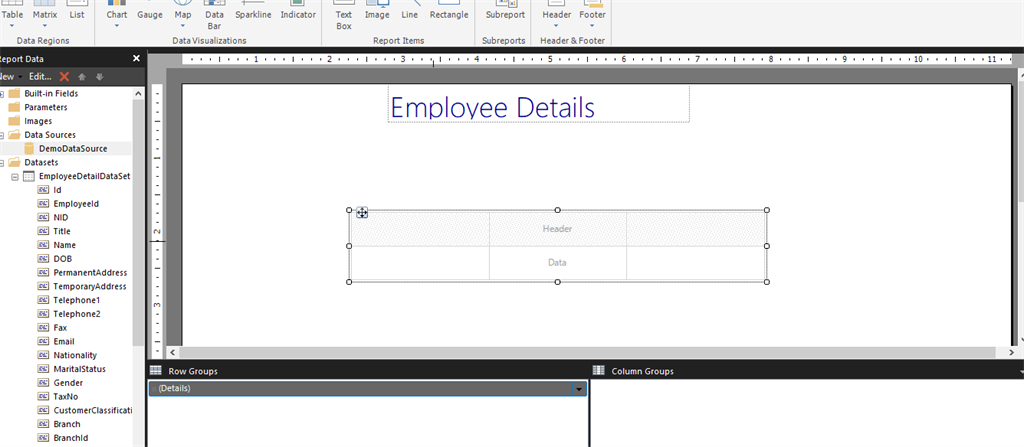The image size is (1024, 447).
Task: Select the Email field icon
Action: 44,341
